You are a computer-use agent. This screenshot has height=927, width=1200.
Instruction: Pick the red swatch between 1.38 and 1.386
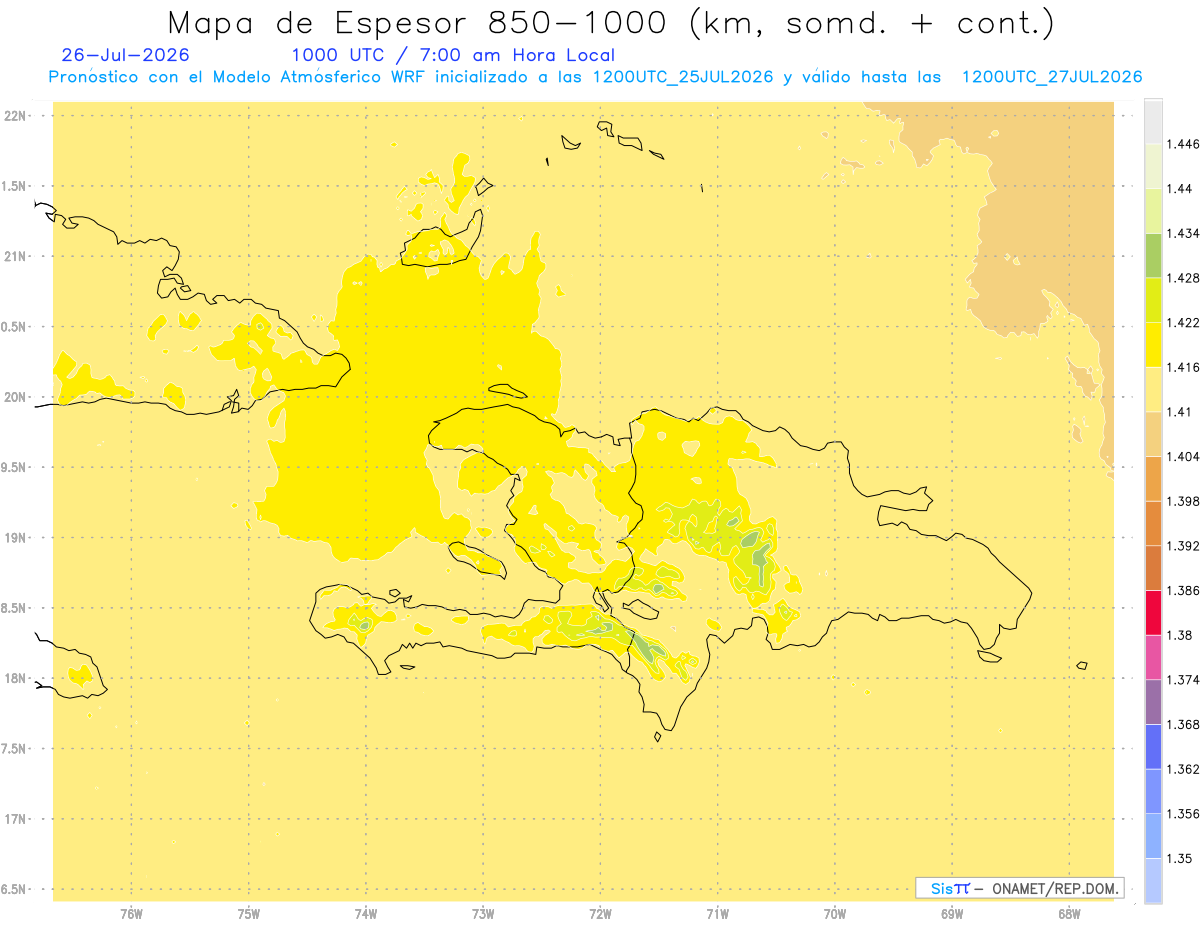point(1153,613)
